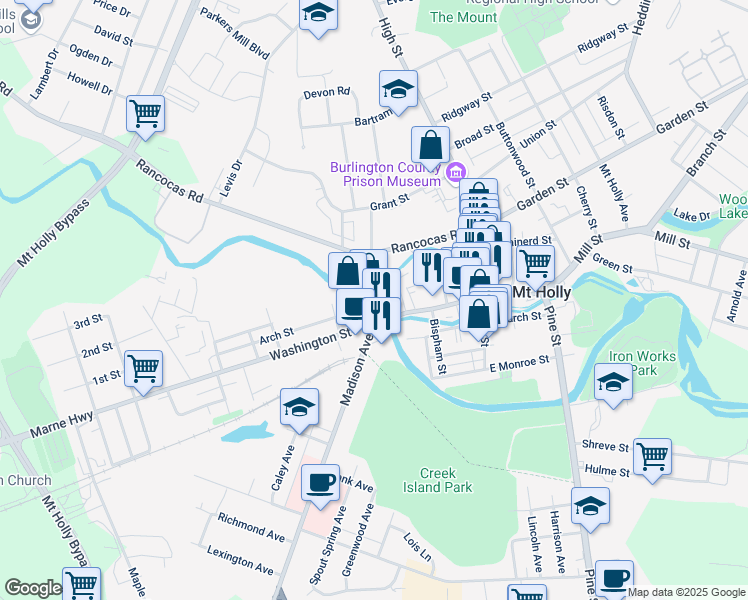The image size is (748, 600).
Task: Open the grocery cart marker by Hulme St
Action: point(652,457)
